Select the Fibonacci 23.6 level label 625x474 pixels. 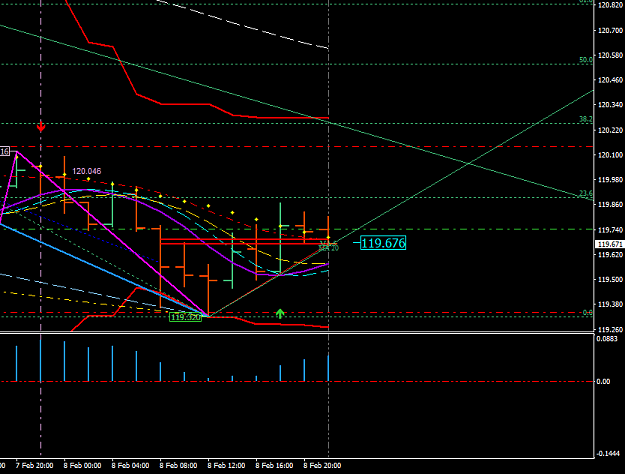[x=586, y=193]
